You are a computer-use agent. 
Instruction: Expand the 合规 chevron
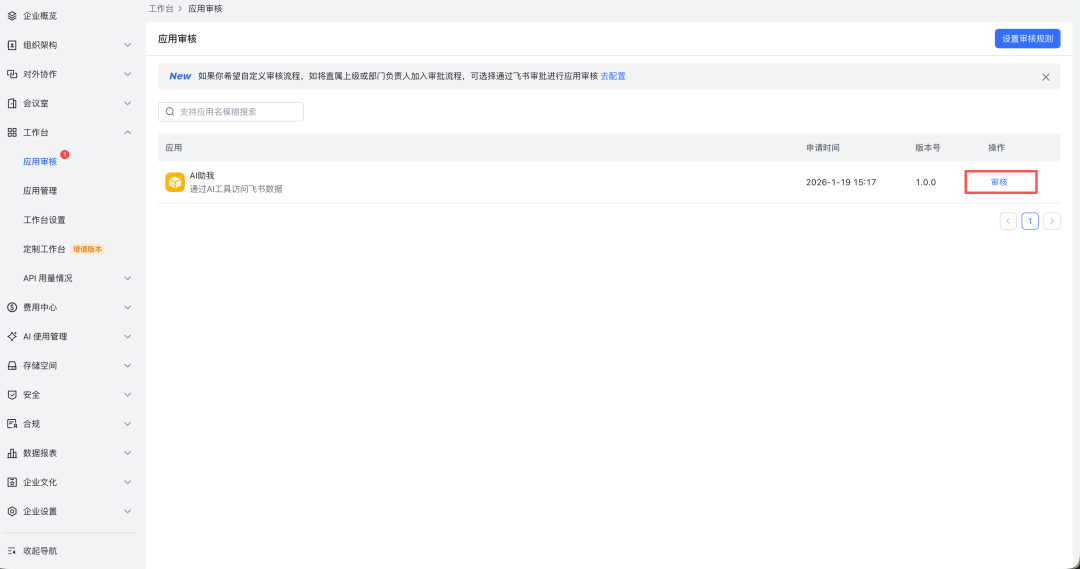pos(127,424)
